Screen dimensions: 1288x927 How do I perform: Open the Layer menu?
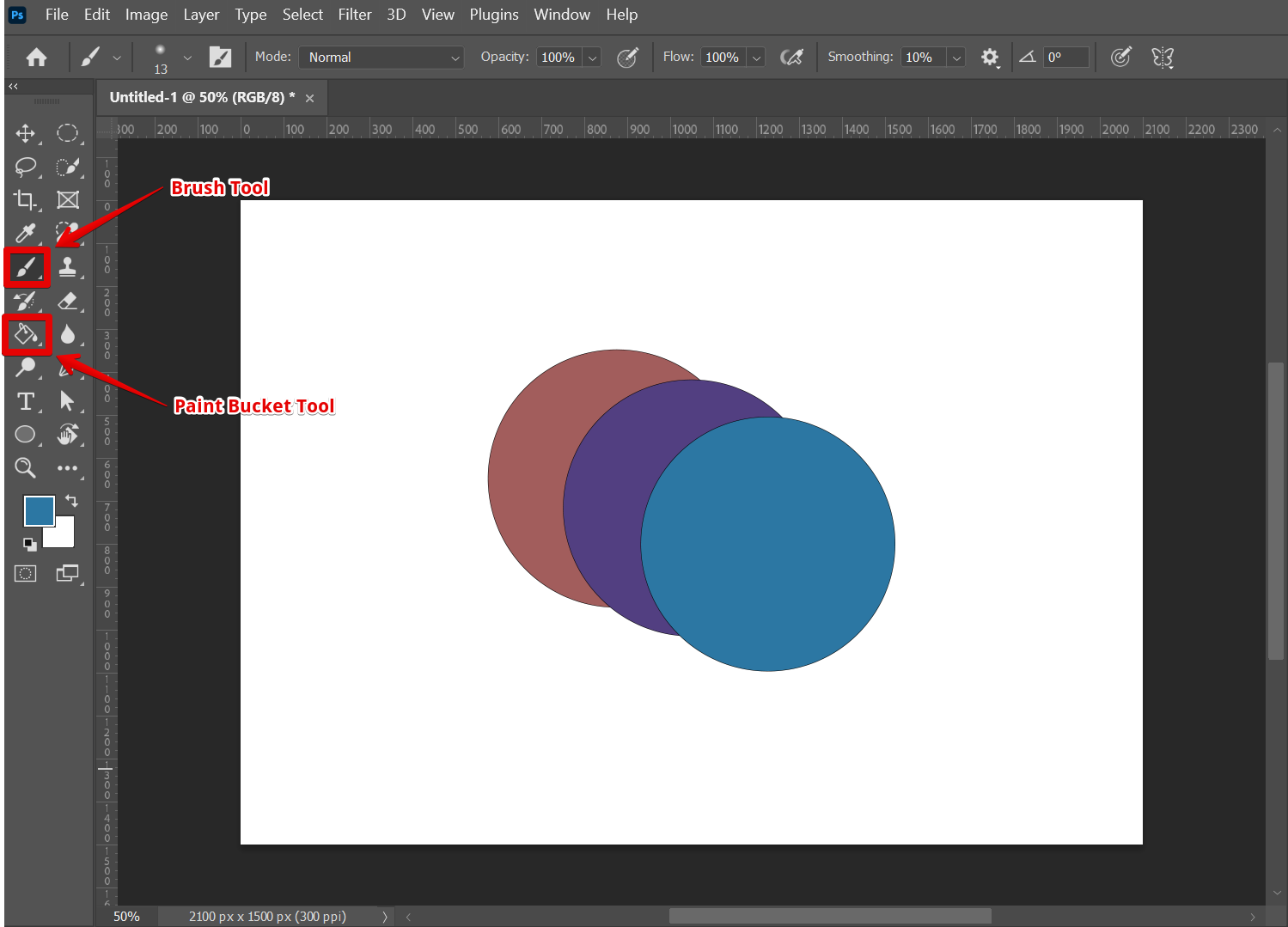click(201, 15)
